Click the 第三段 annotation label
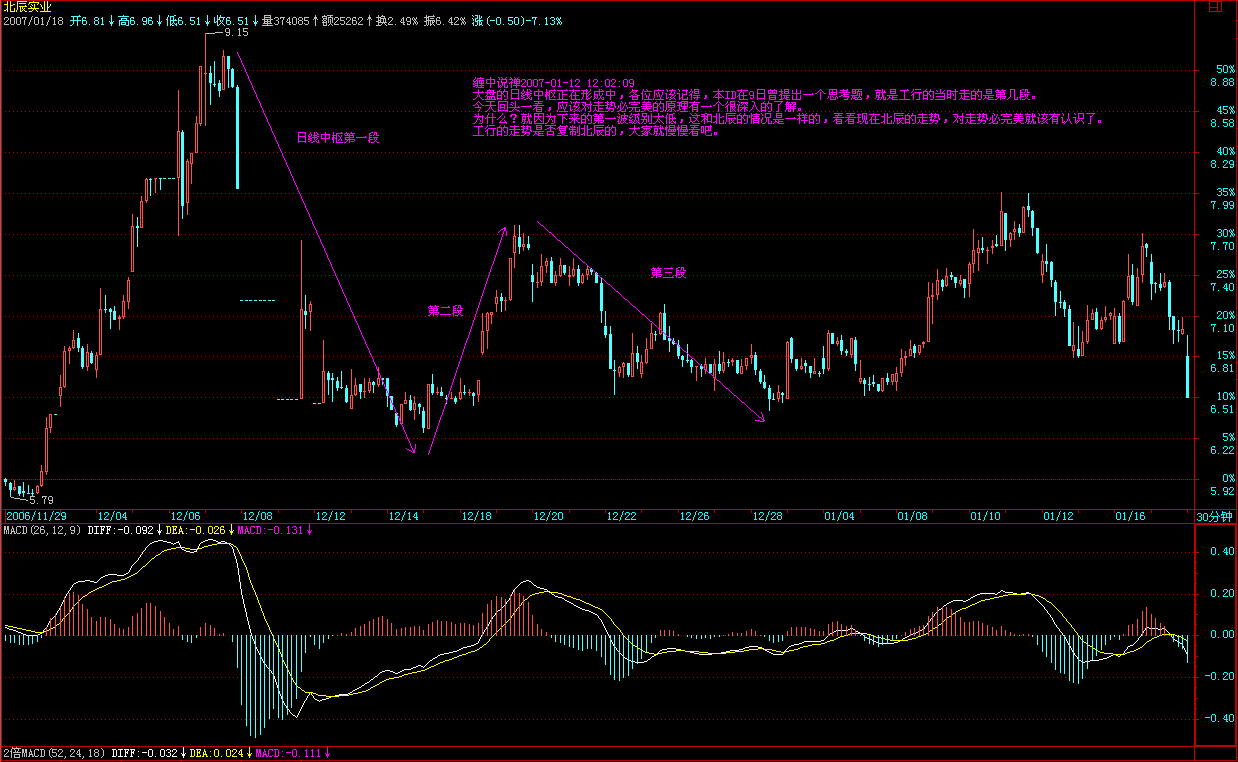 click(x=668, y=272)
